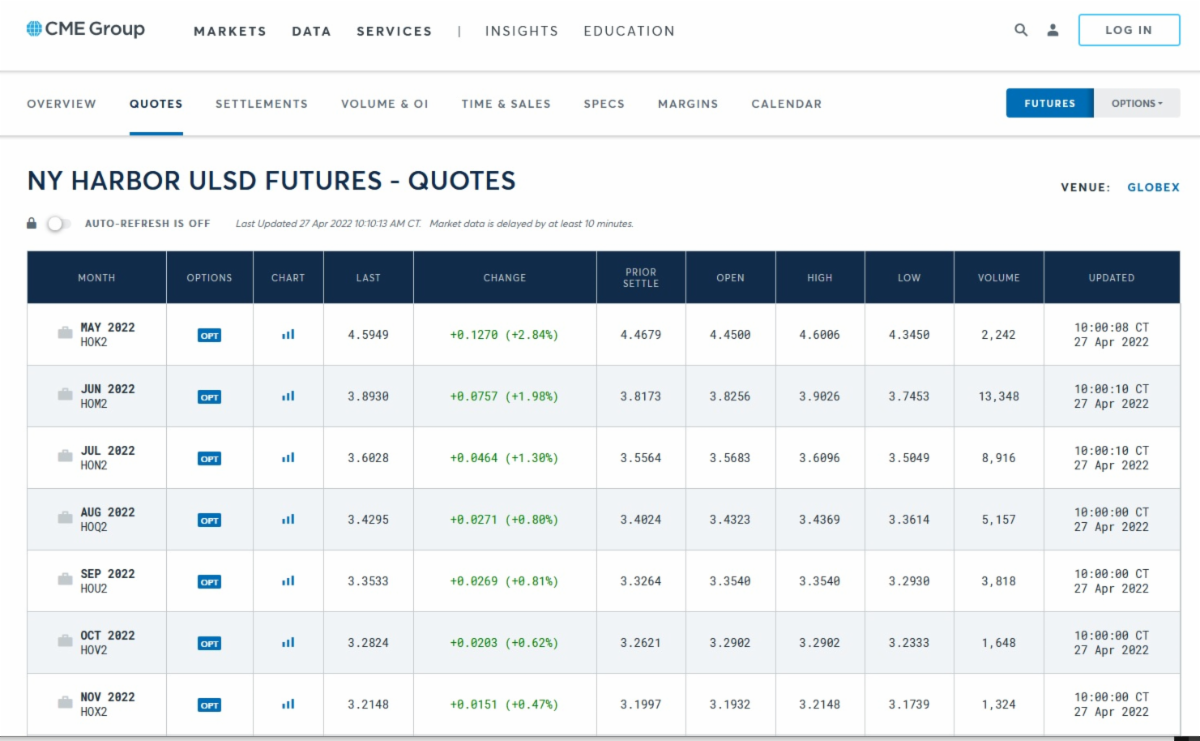The image size is (1200, 741).
Task: Open the EDUCATION navigation menu
Action: click(629, 31)
